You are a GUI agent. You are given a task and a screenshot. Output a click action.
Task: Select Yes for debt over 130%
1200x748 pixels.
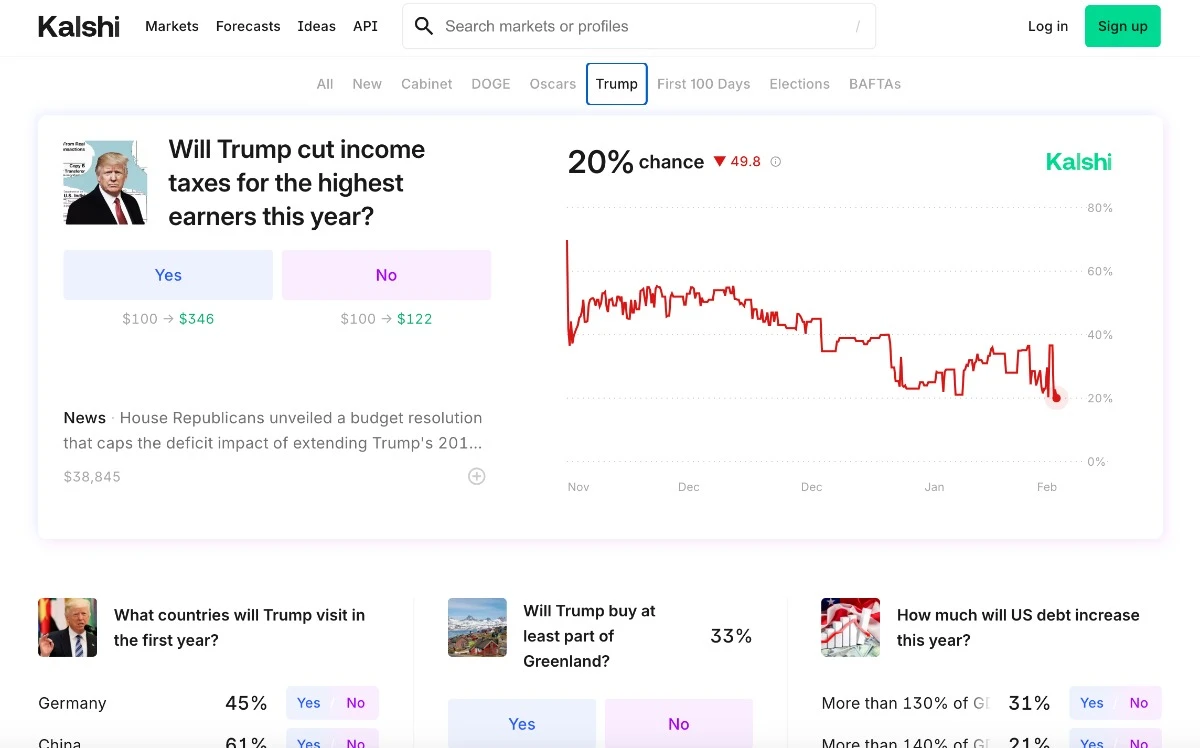click(x=1092, y=703)
